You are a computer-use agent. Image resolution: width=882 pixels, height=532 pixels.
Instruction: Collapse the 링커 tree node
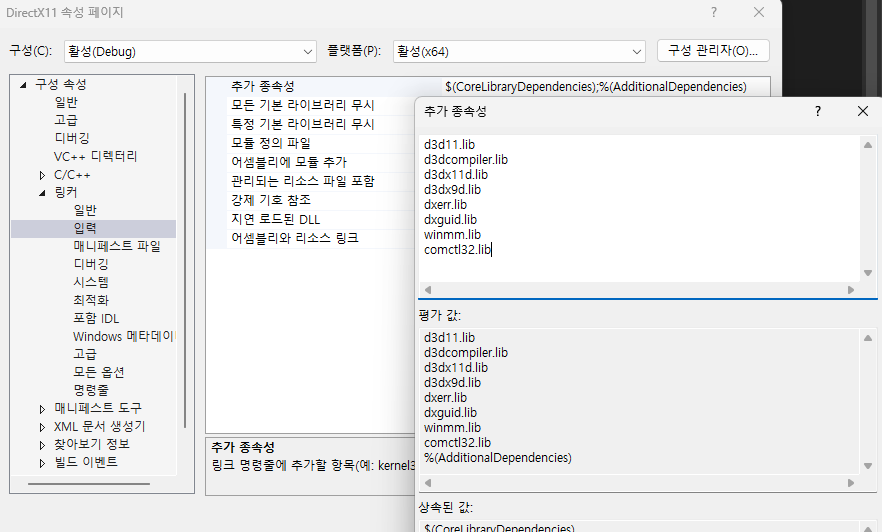pos(42,193)
